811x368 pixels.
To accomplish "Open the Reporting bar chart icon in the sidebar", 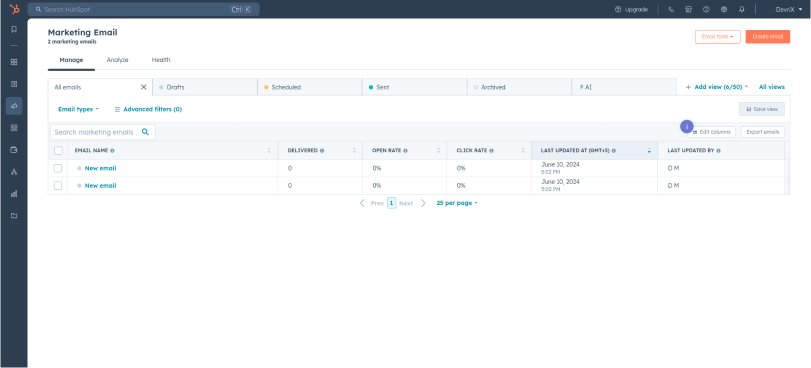I will [14, 194].
